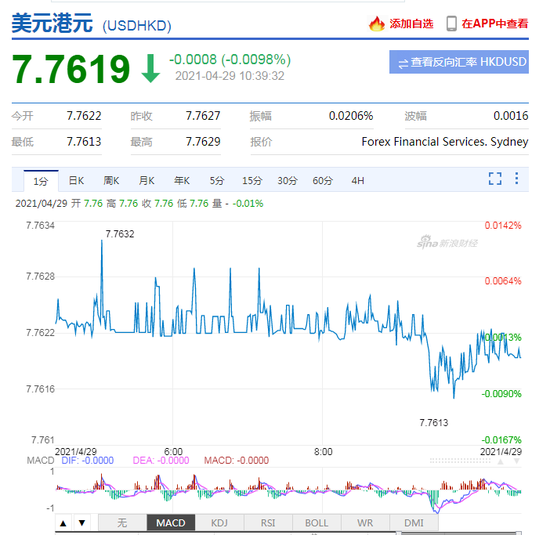
Task: Click the -0.0167% right axis label
Action: [x=502, y=440]
